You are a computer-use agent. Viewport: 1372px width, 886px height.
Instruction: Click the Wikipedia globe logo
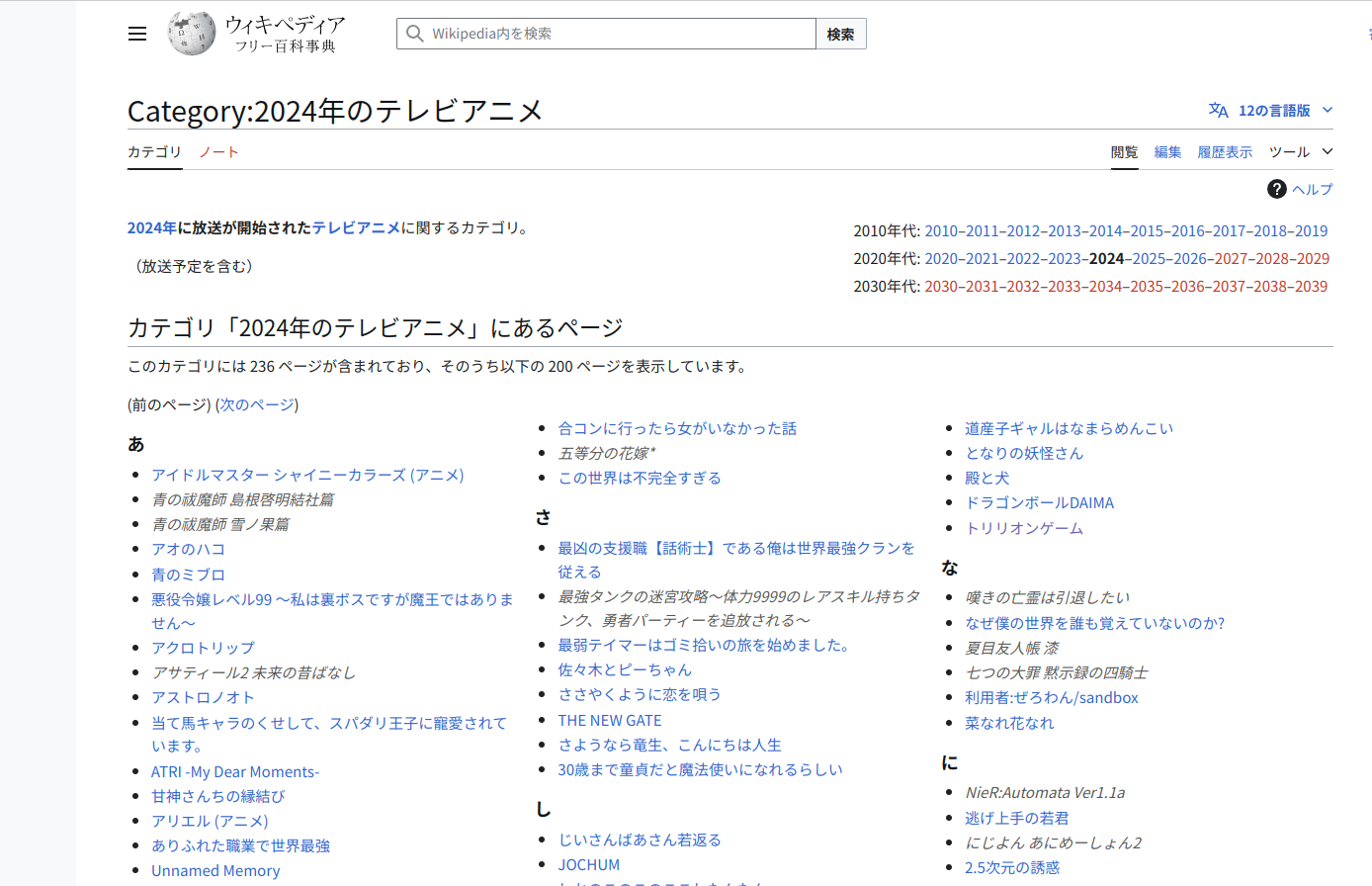click(x=192, y=34)
